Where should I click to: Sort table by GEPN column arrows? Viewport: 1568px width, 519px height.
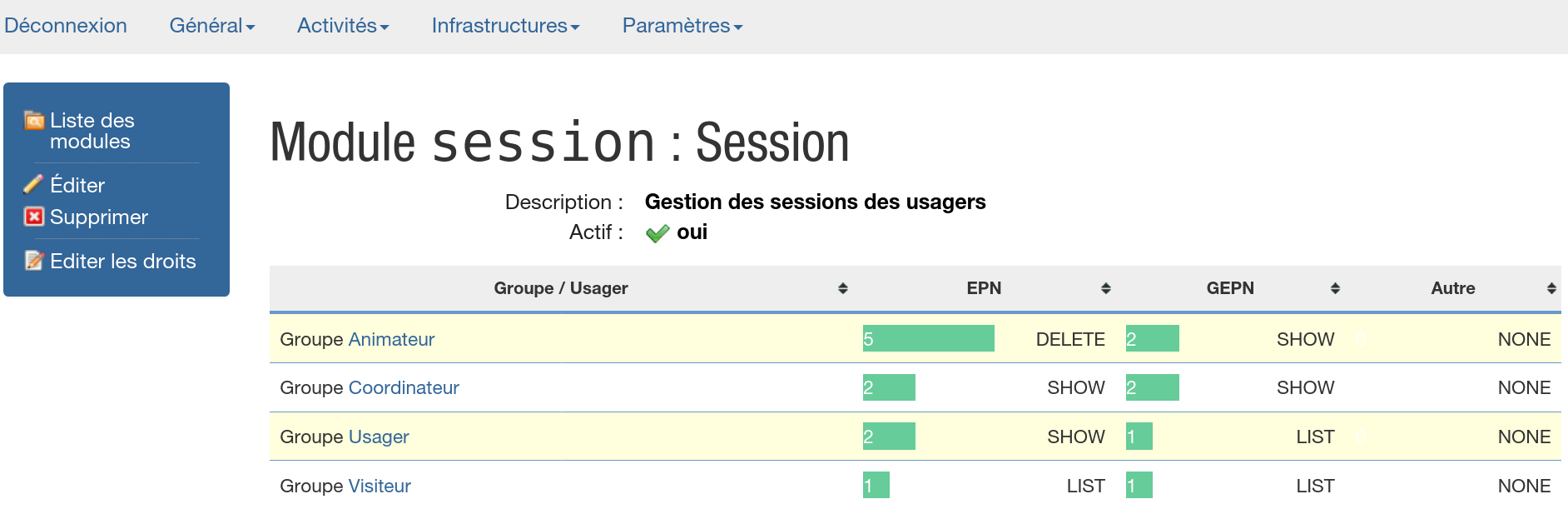coord(1335,288)
